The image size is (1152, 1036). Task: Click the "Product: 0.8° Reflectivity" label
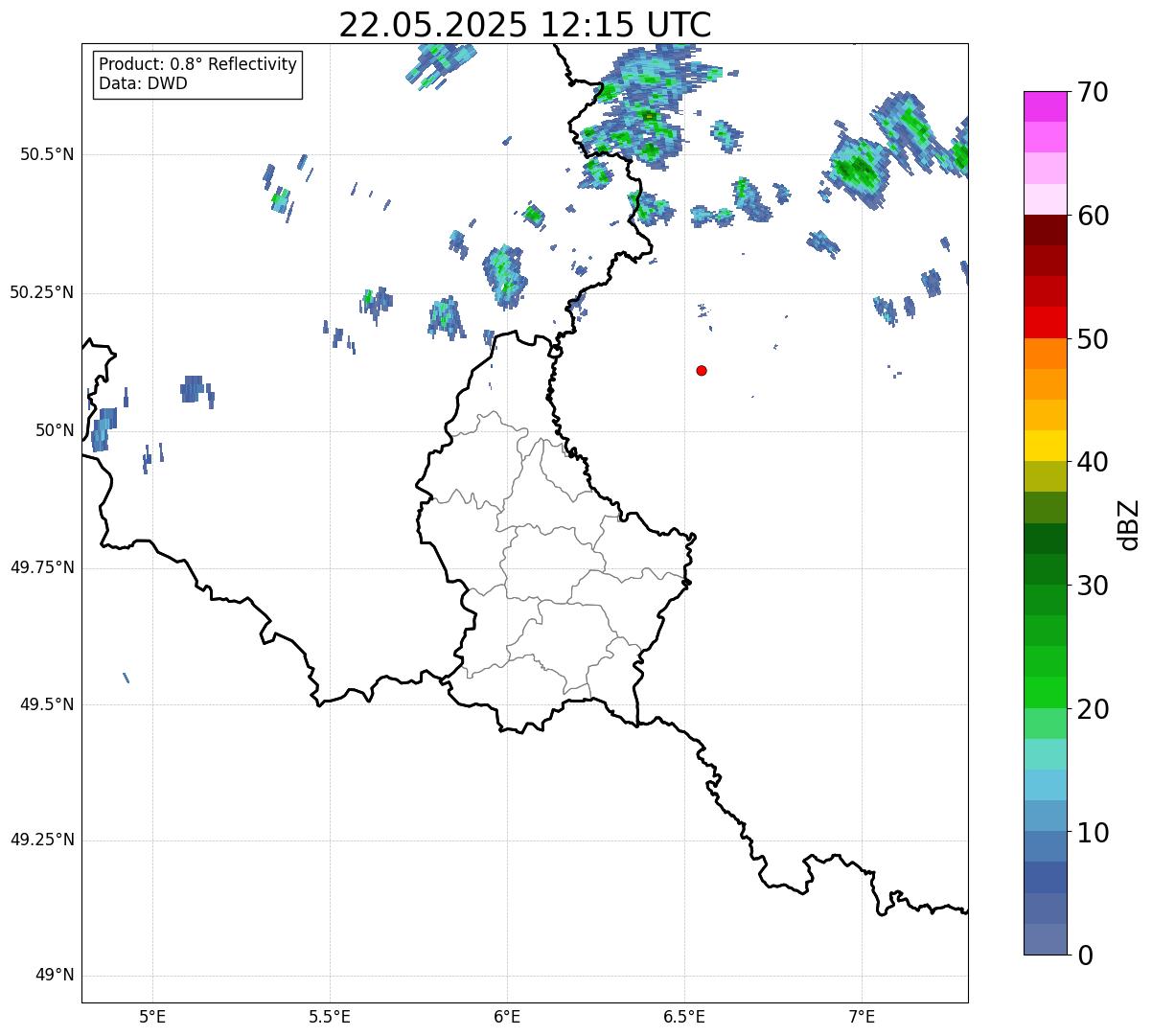pyautogui.click(x=198, y=64)
